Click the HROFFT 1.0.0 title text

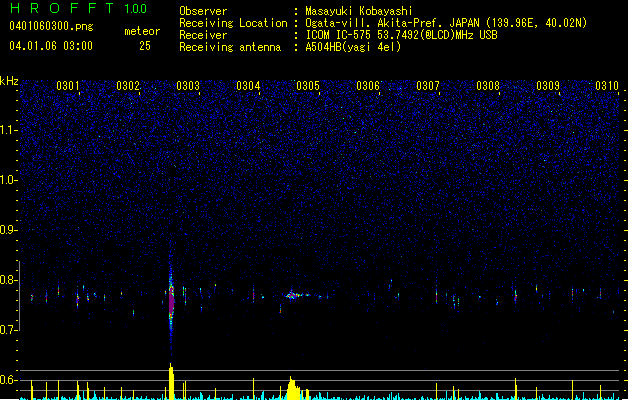tap(78, 8)
